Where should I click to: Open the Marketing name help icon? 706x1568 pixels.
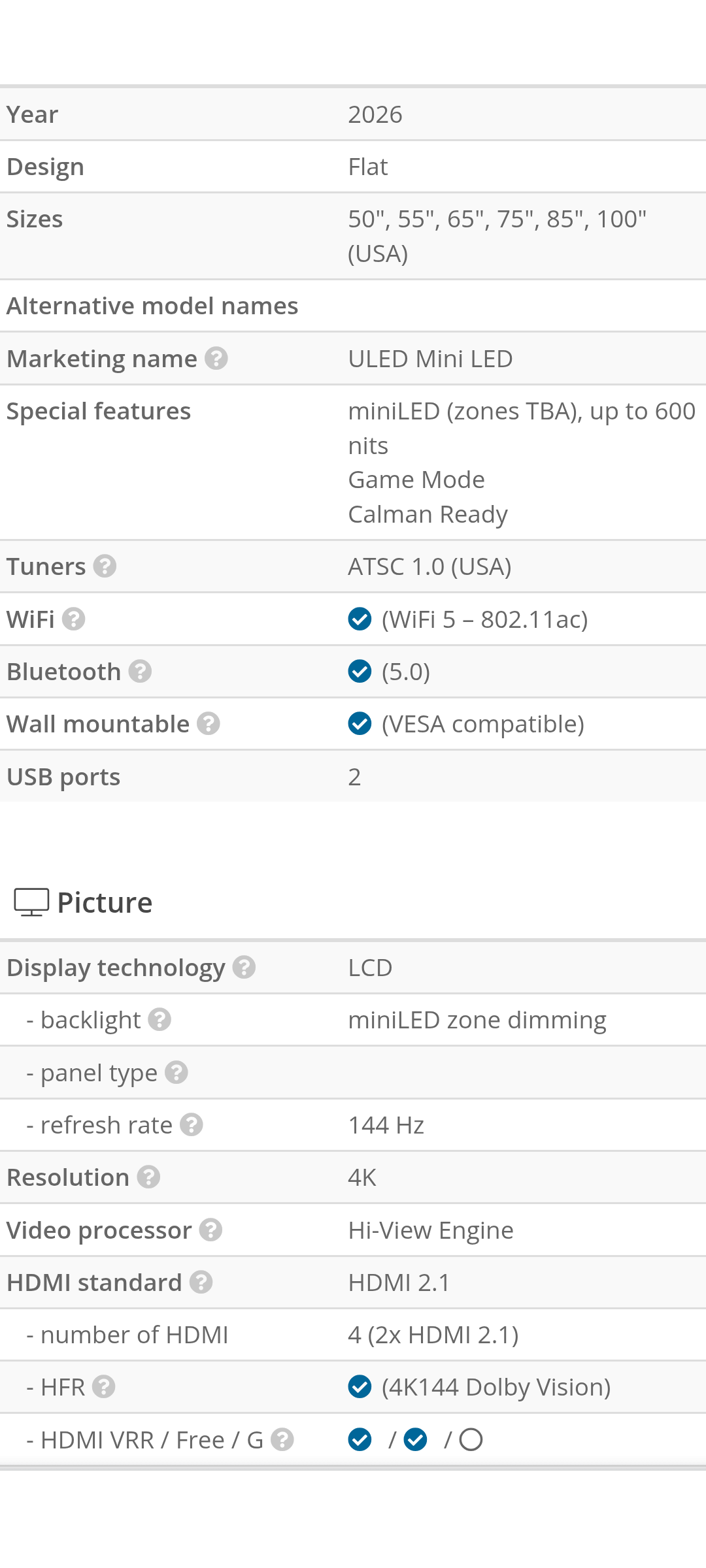tap(216, 359)
